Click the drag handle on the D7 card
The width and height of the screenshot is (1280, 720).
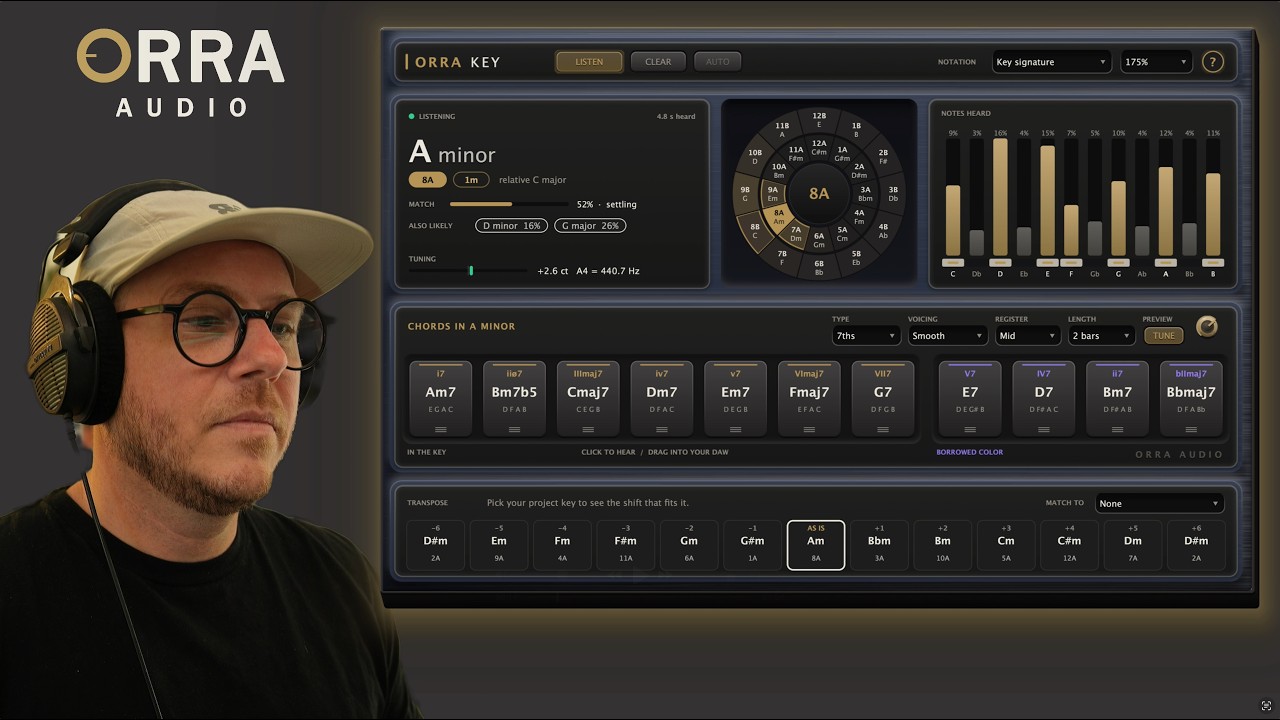point(1044,430)
